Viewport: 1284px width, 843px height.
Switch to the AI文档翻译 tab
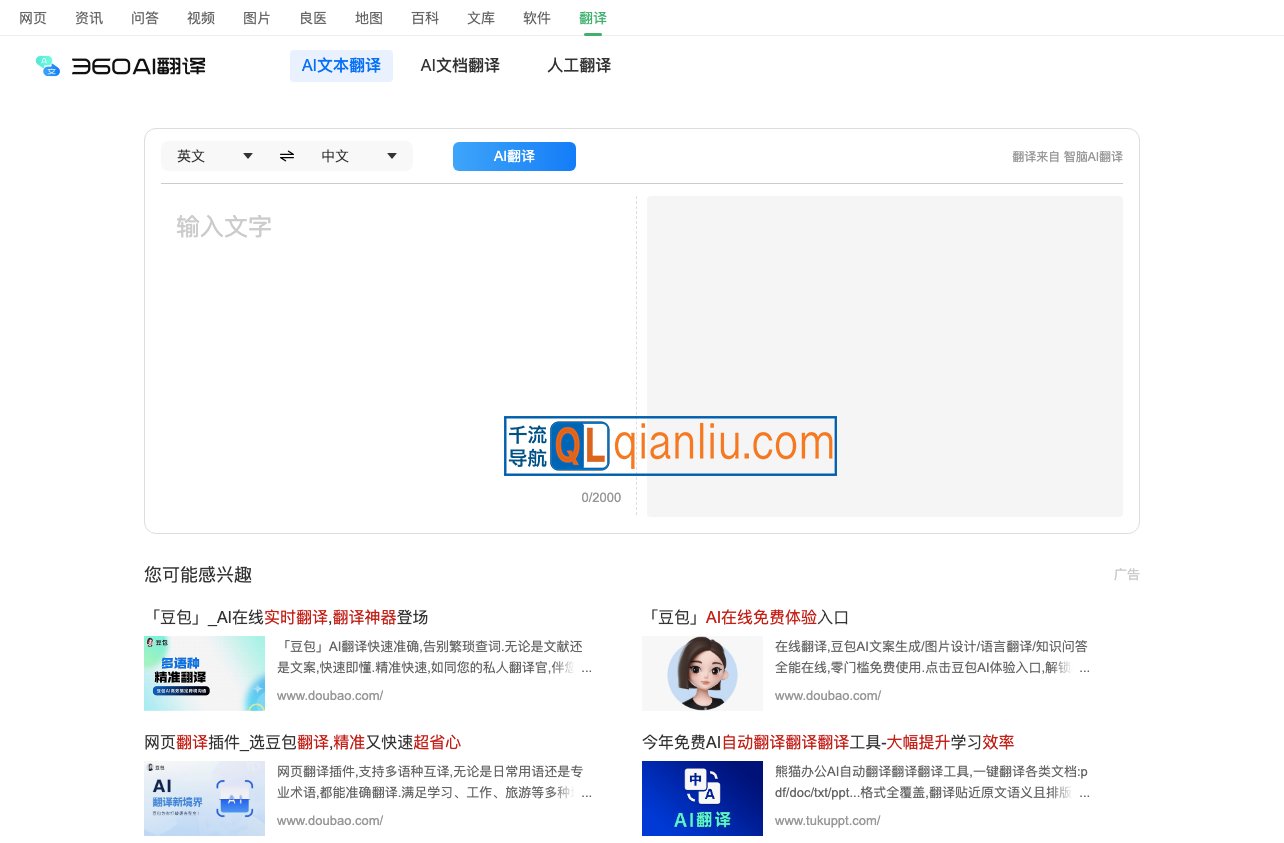459,65
